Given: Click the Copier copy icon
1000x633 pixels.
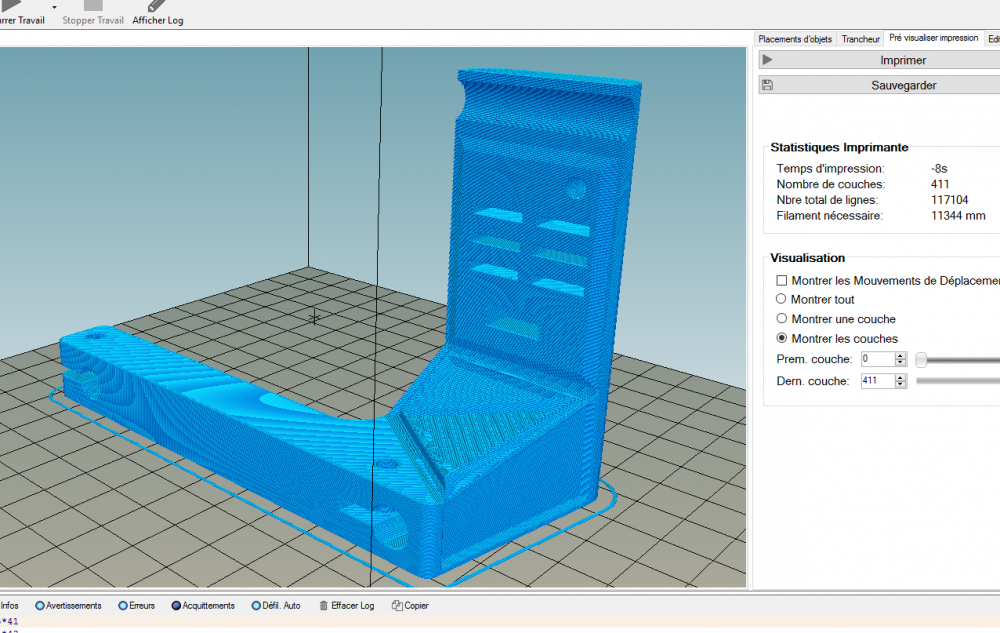Looking at the screenshot, I should coord(397,605).
